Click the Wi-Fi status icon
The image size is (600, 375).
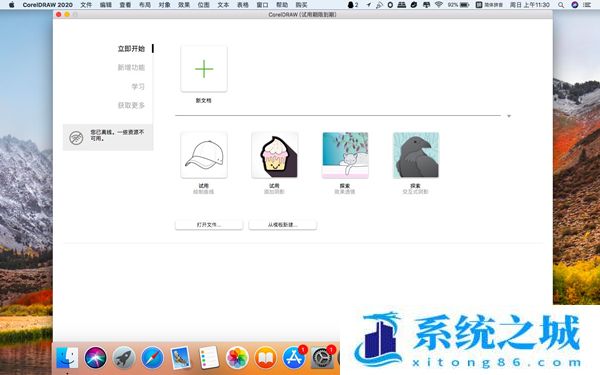tap(439, 5)
